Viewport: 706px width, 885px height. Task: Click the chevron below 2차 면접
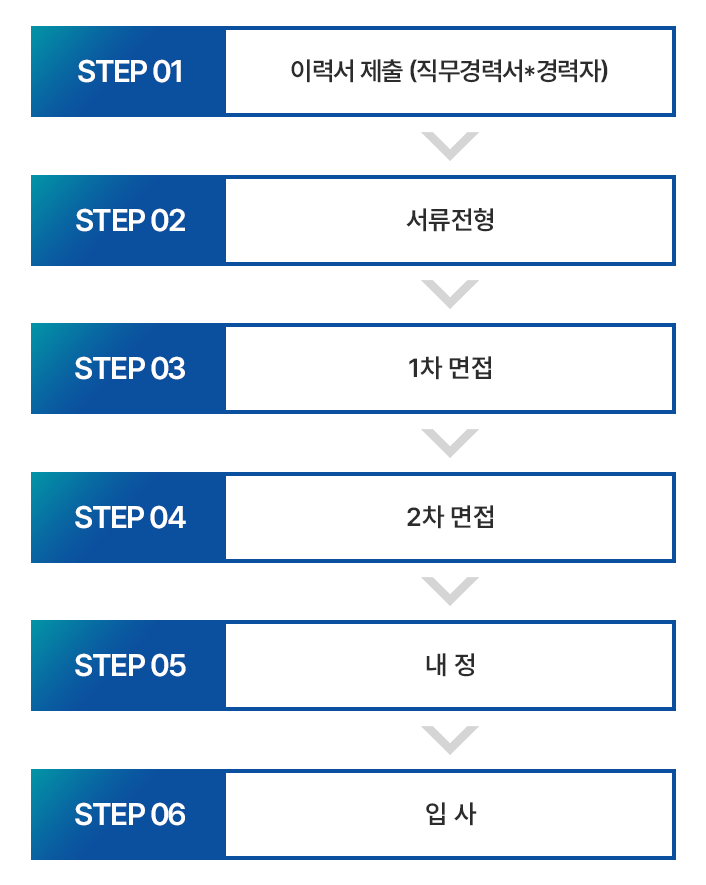coord(450,592)
